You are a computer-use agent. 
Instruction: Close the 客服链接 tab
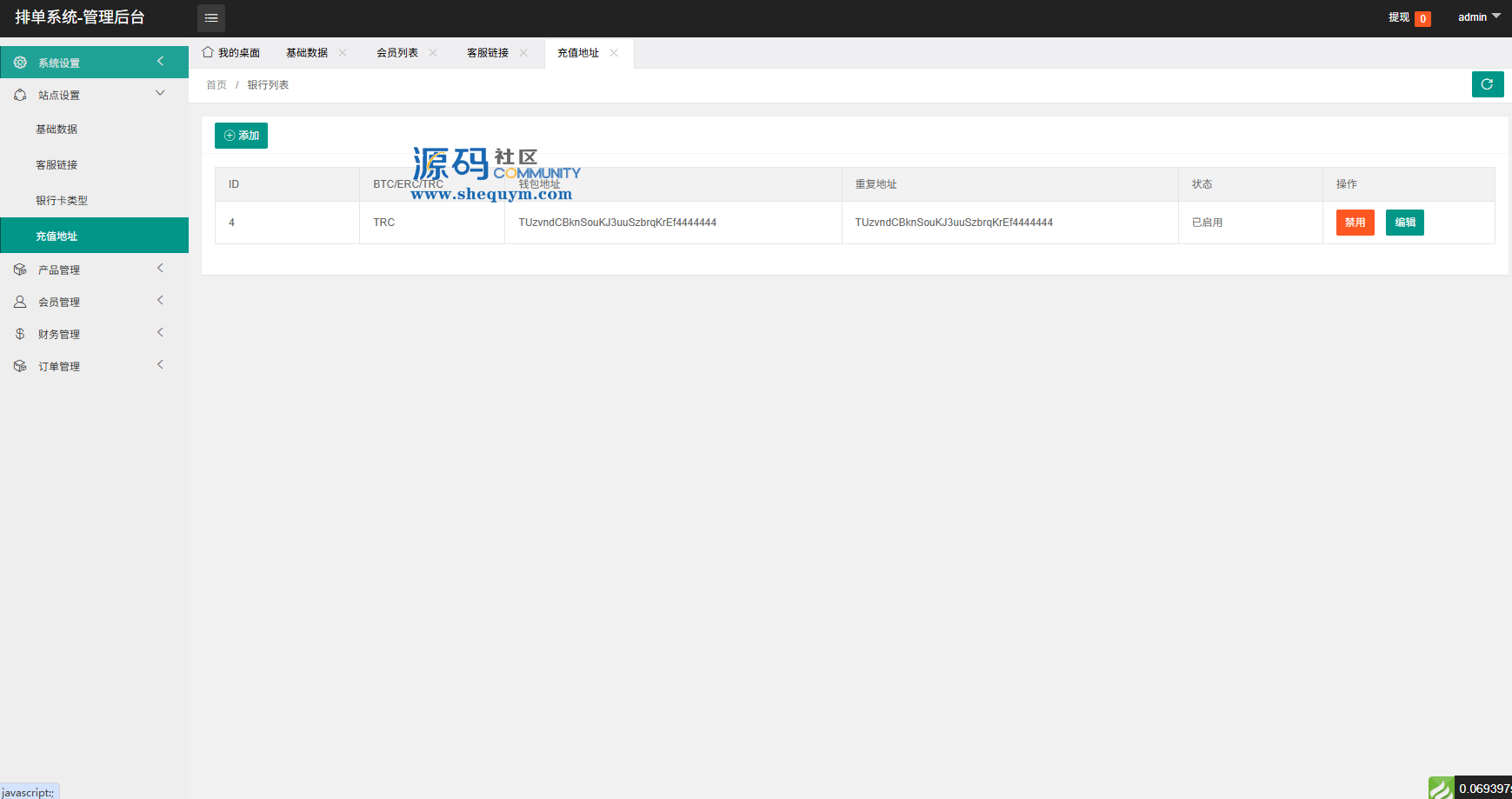pyautogui.click(x=523, y=53)
